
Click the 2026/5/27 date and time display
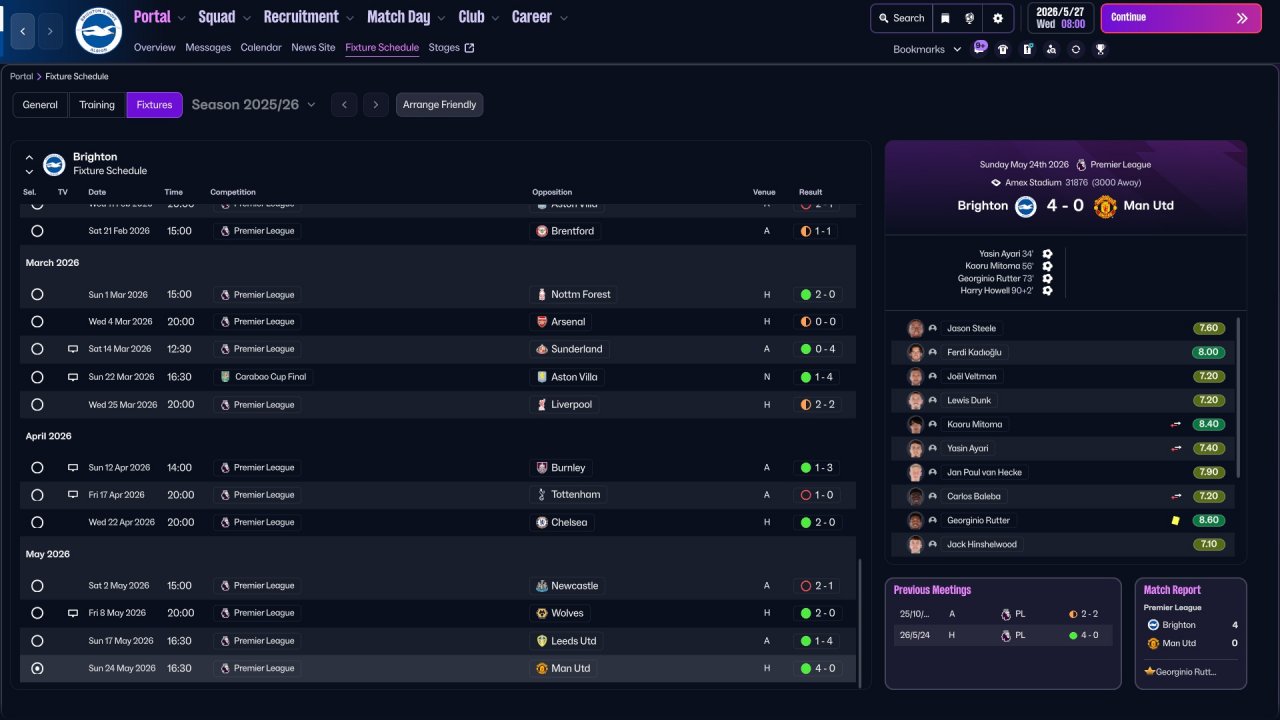(x=1061, y=18)
